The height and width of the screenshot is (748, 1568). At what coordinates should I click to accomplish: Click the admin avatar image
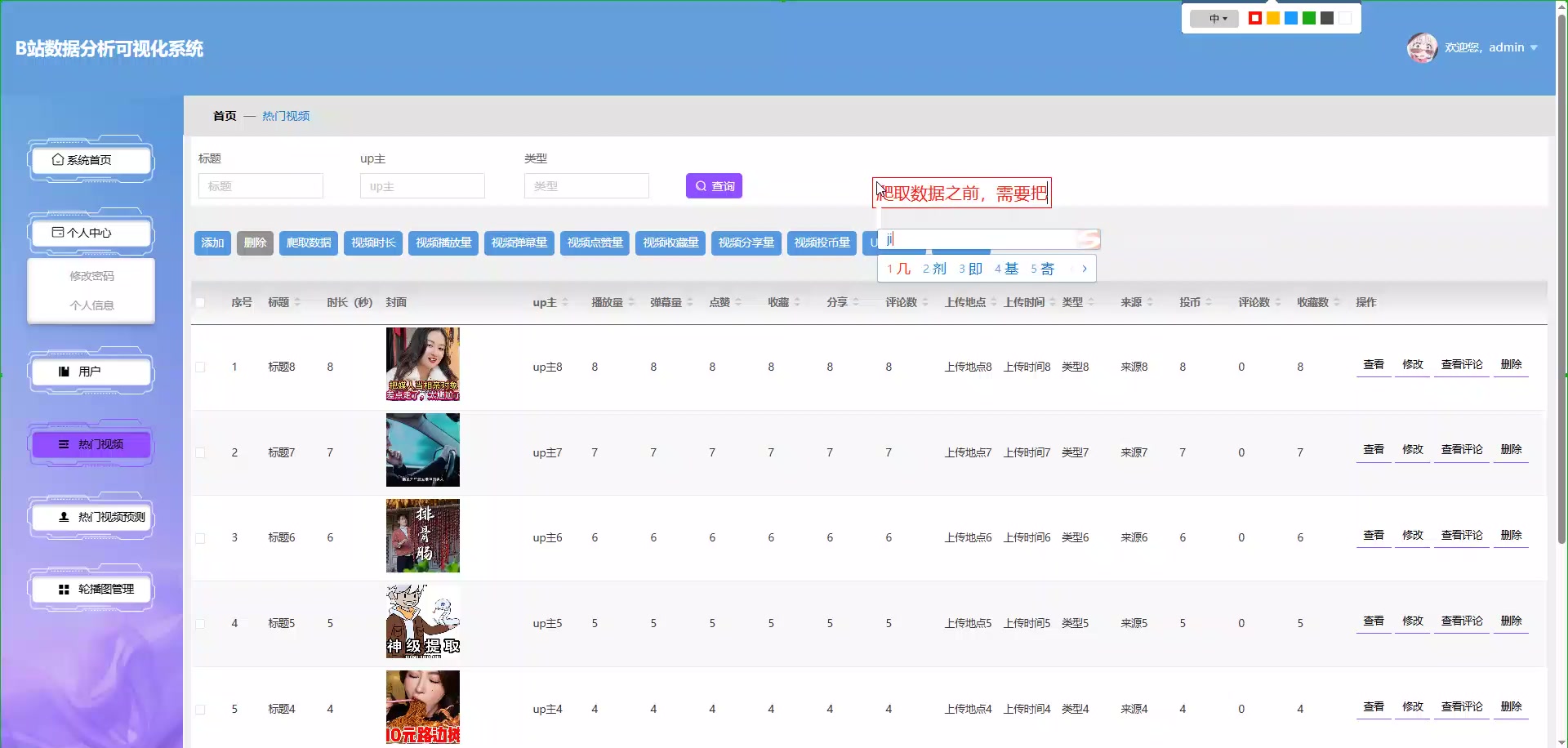[x=1422, y=47]
